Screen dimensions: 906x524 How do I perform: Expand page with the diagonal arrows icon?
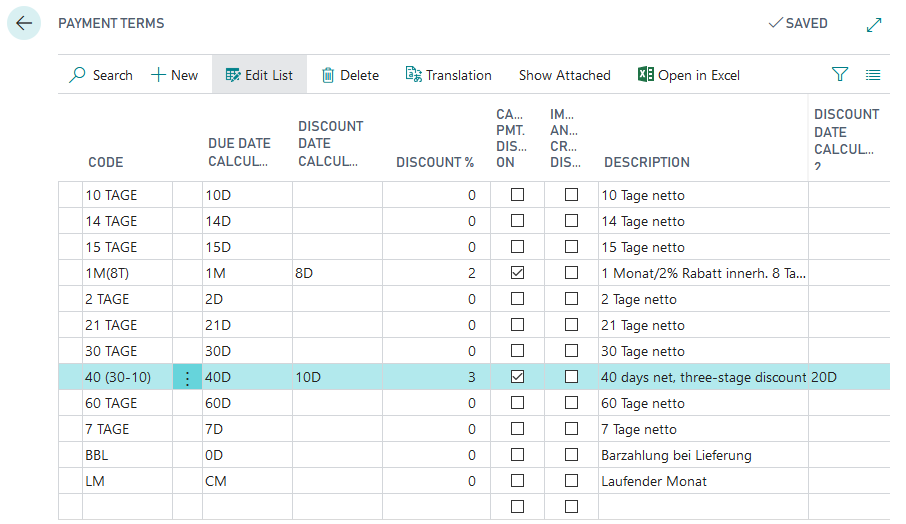(x=873, y=24)
